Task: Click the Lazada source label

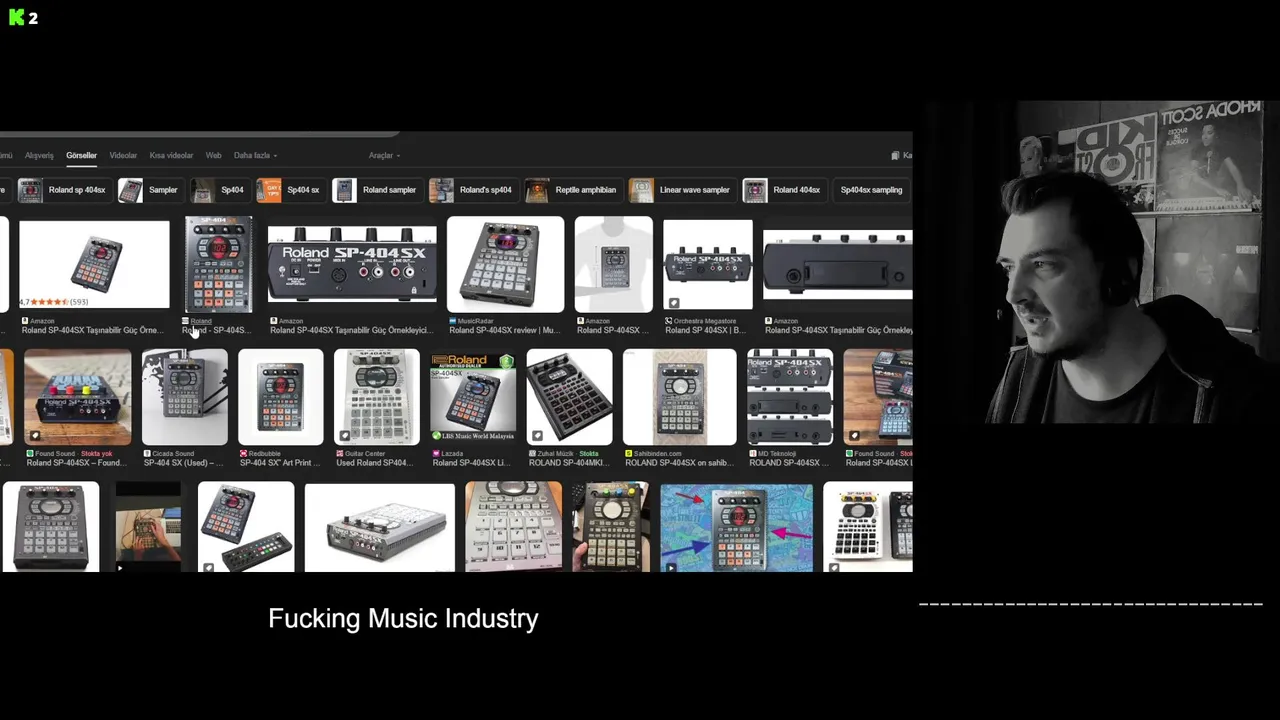Action: coord(452,454)
